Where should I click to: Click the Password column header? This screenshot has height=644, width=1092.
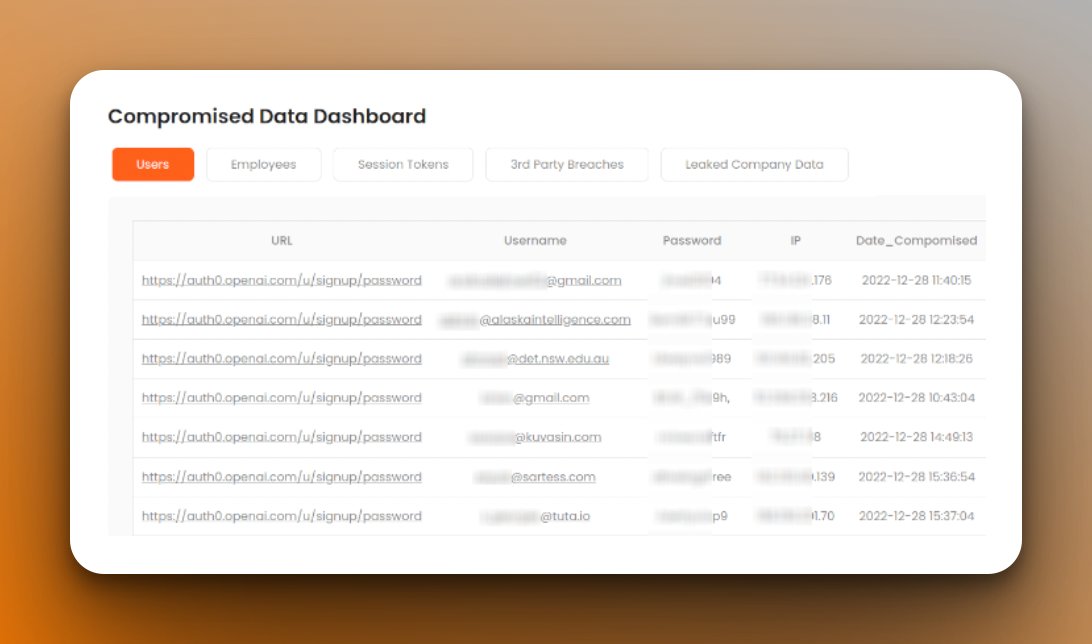click(691, 240)
